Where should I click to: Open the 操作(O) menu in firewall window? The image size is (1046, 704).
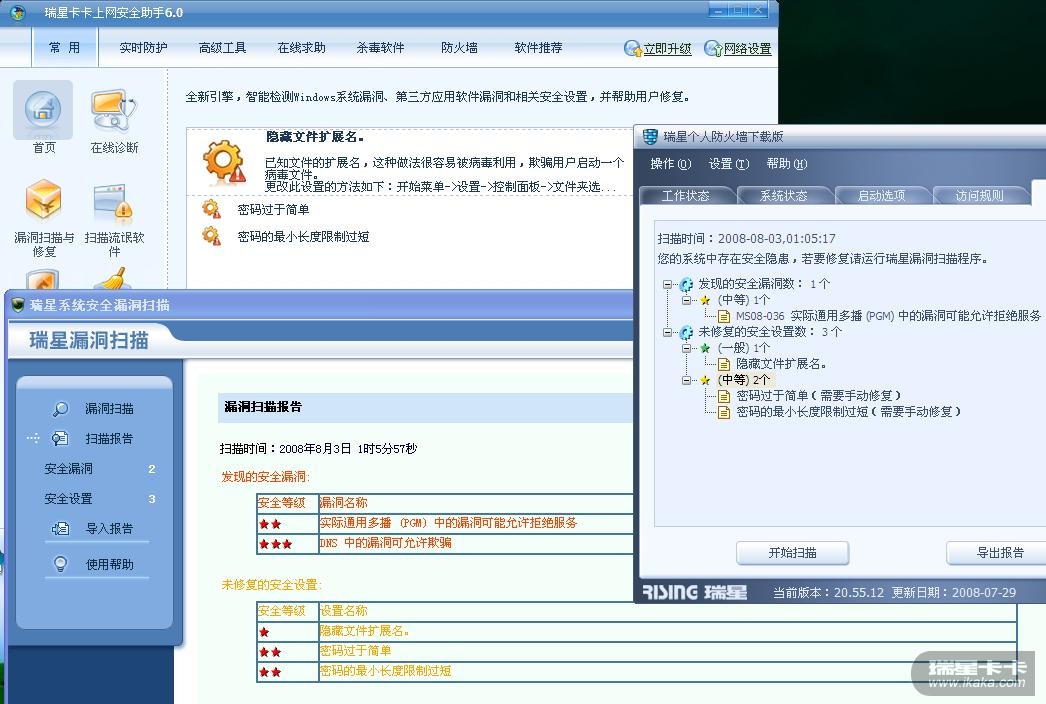[x=670, y=163]
